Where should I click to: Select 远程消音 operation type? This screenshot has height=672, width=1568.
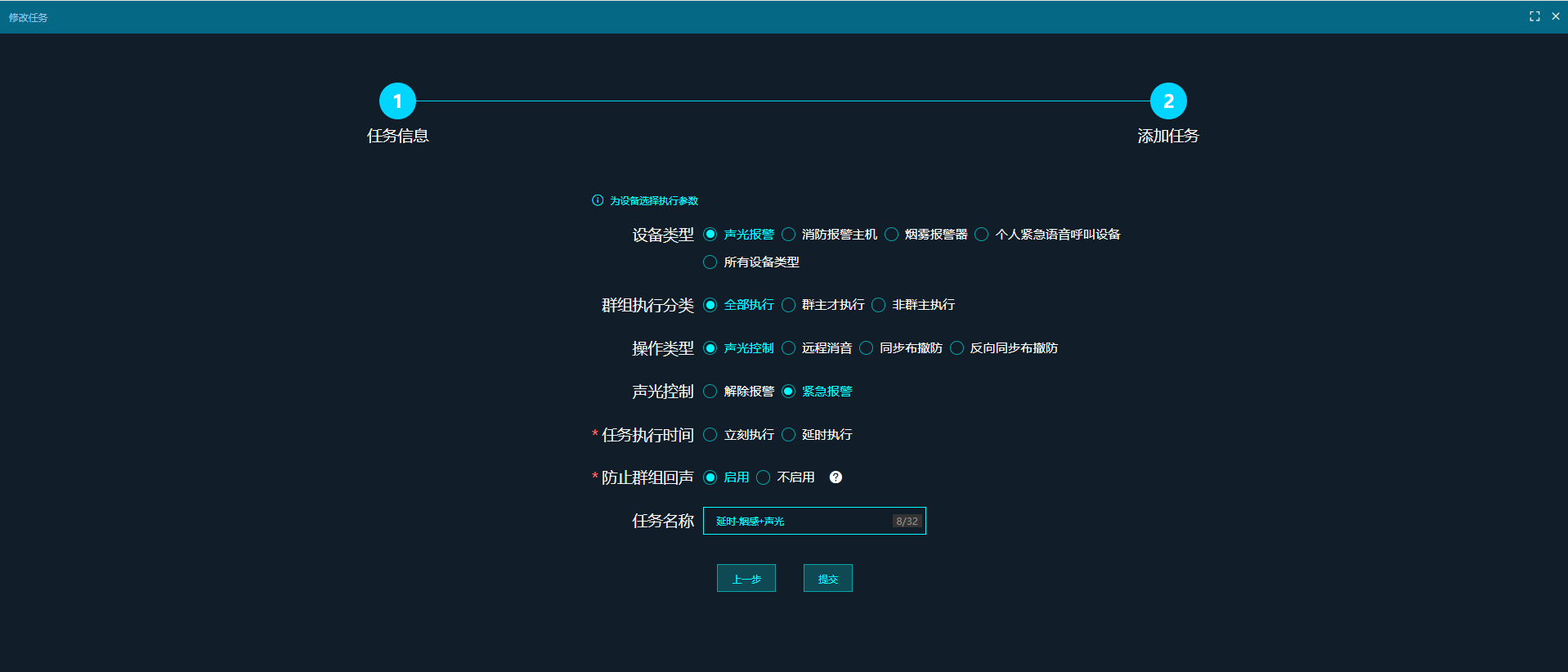(x=789, y=348)
